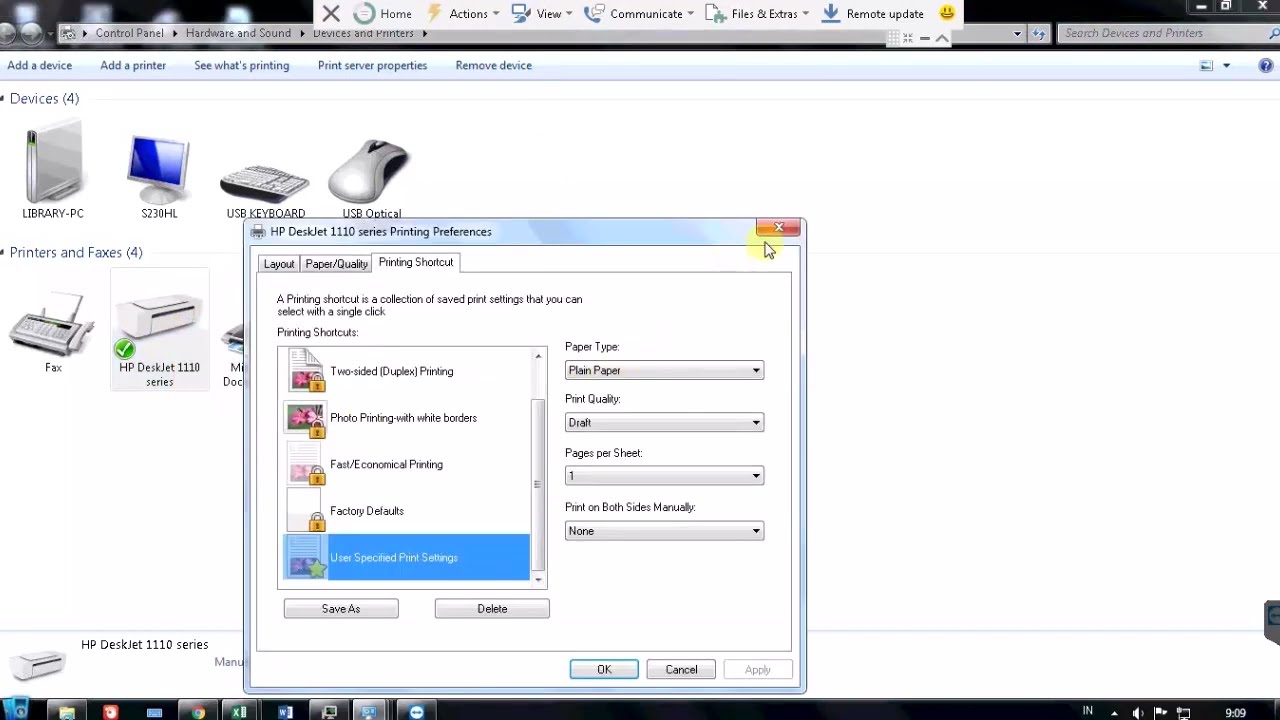Select the S230HL monitor icon
This screenshot has width=1280, height=720.
[x=159, y=170]
